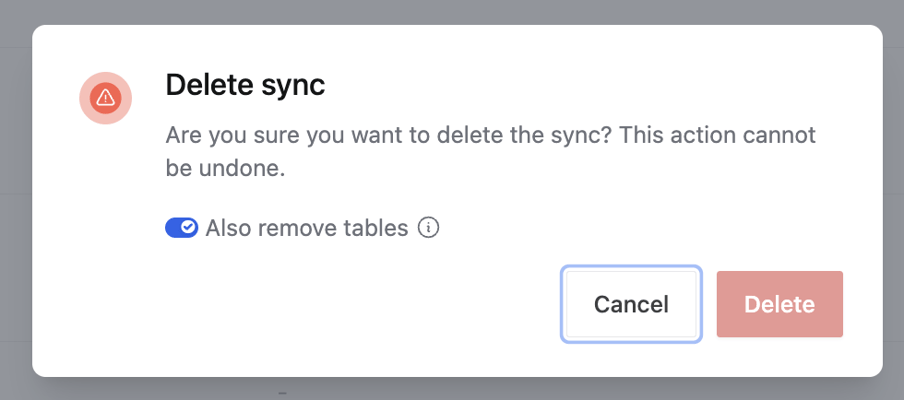Click the dimmed backdrop outside the dialog
904x400 pixels.
point(15,200)
